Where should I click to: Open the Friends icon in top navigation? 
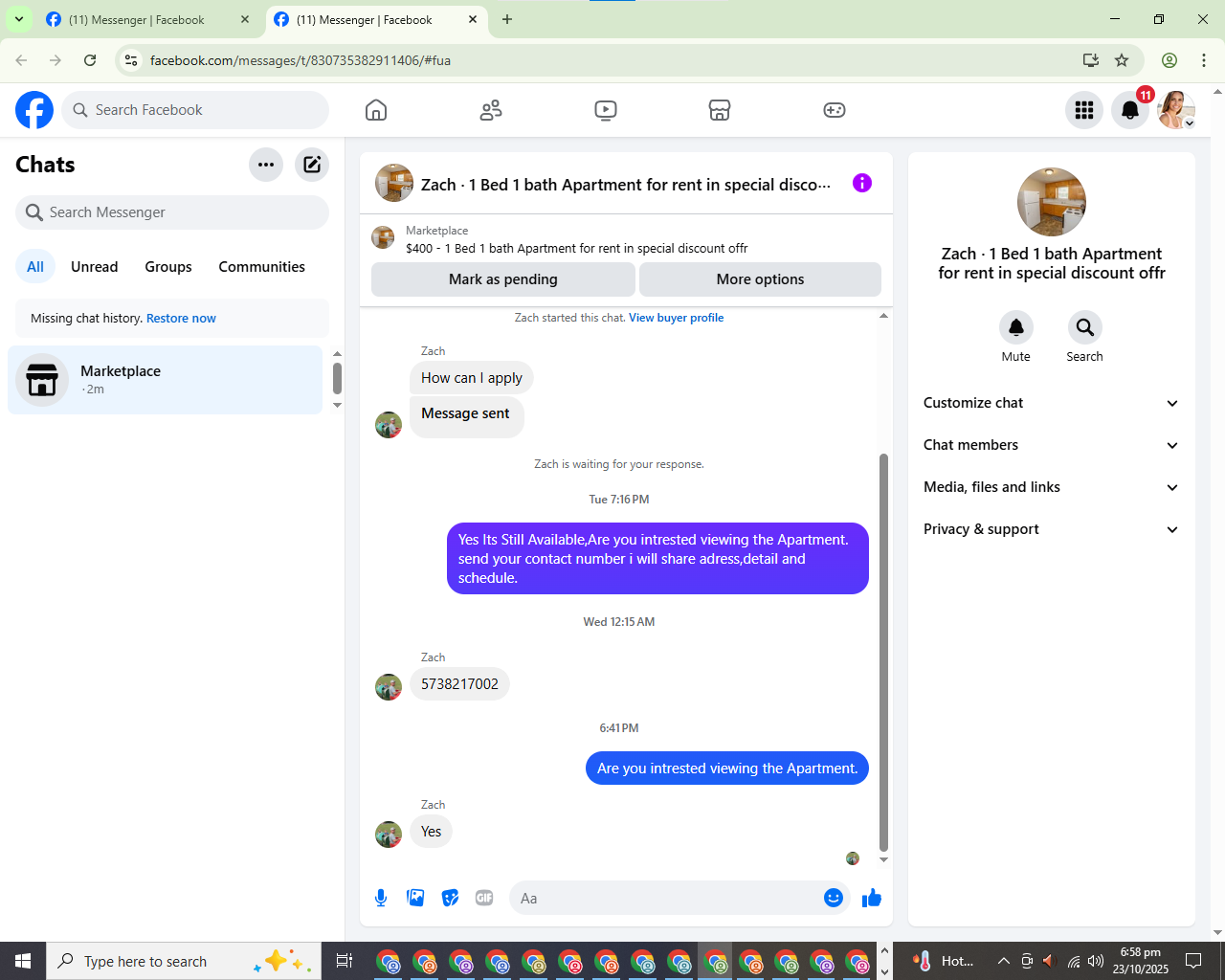click(491, 110)
